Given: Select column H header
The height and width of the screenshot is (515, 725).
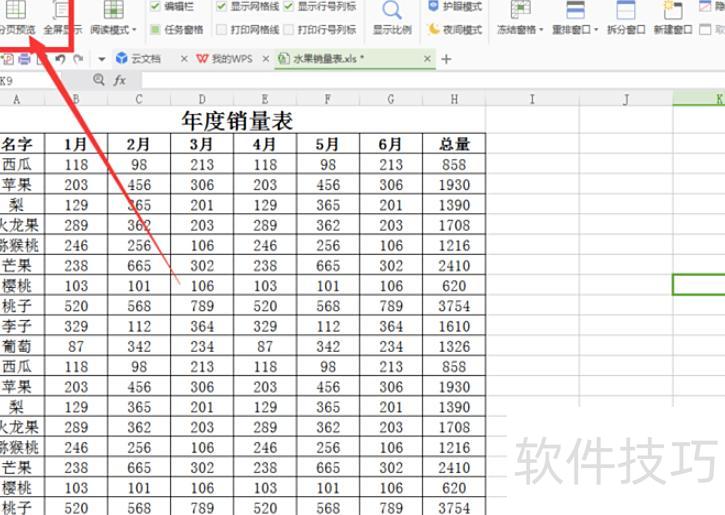Looking at the screenshot, I should (x=454, y=99).
